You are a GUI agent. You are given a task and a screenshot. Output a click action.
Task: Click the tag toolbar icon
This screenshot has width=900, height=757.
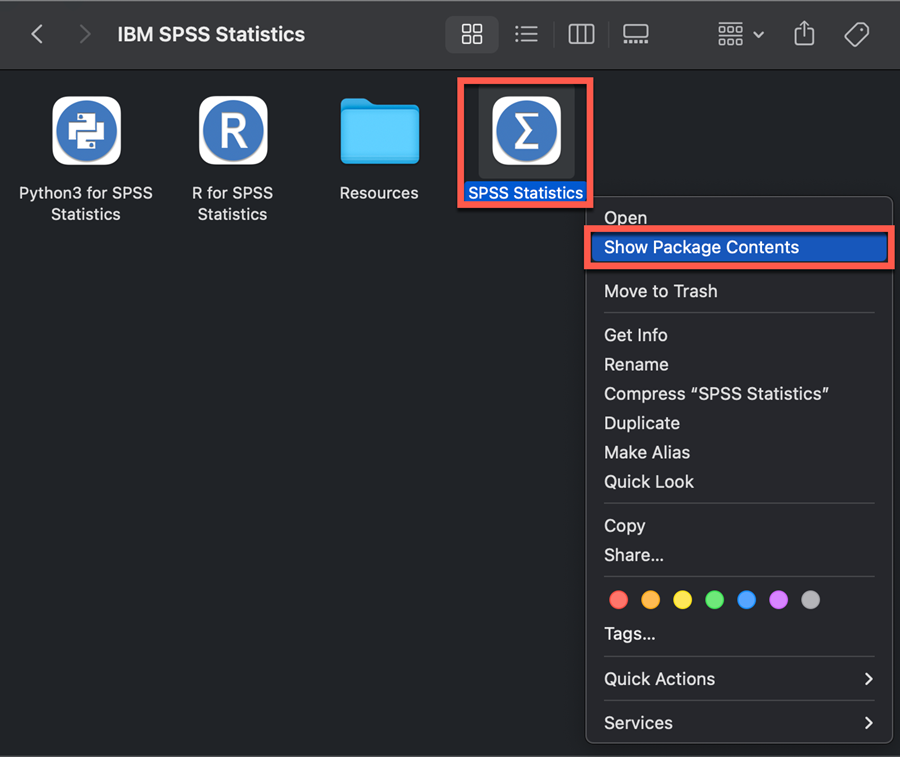(x=856, y=34)
